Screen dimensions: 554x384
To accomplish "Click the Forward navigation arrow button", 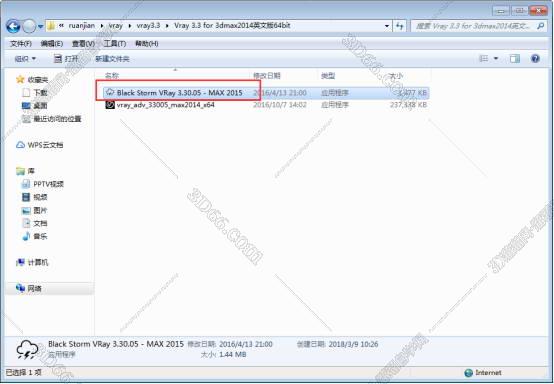I will point(29,26).
